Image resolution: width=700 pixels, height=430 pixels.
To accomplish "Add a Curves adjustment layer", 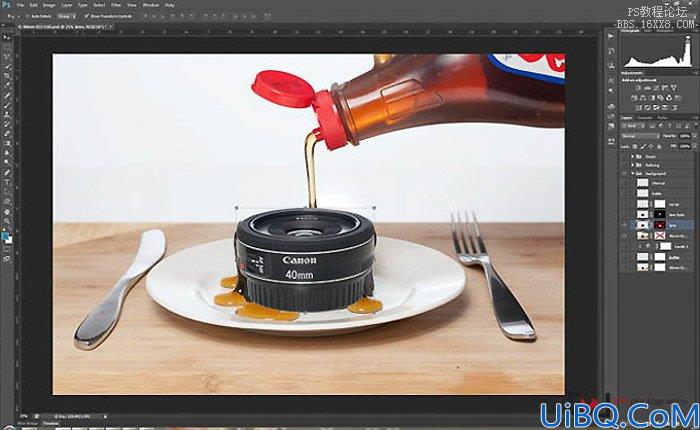I will (656, 88).
